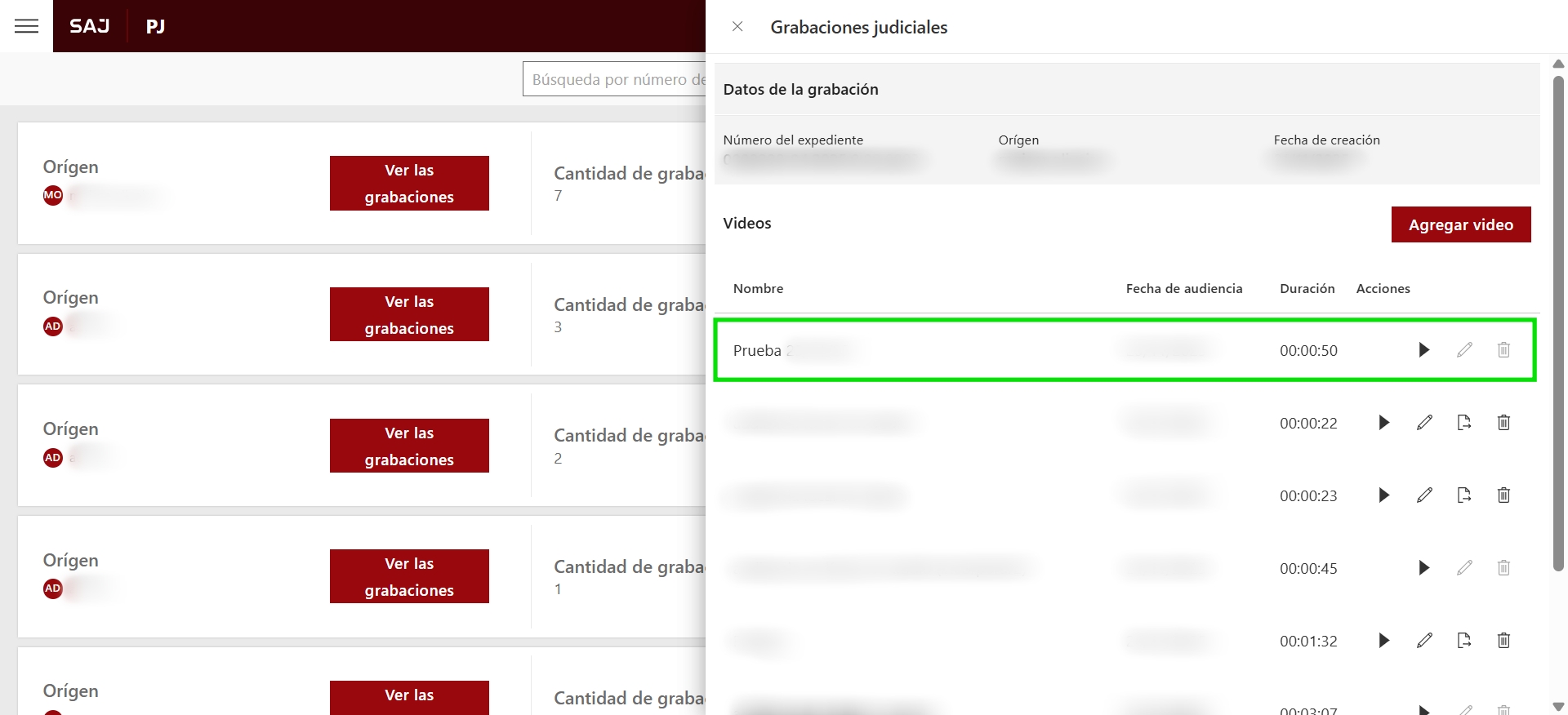Screen dimensions: 1568x715
Task: Edit the 00:01:32 duration video
Action: pos(1424,641)
